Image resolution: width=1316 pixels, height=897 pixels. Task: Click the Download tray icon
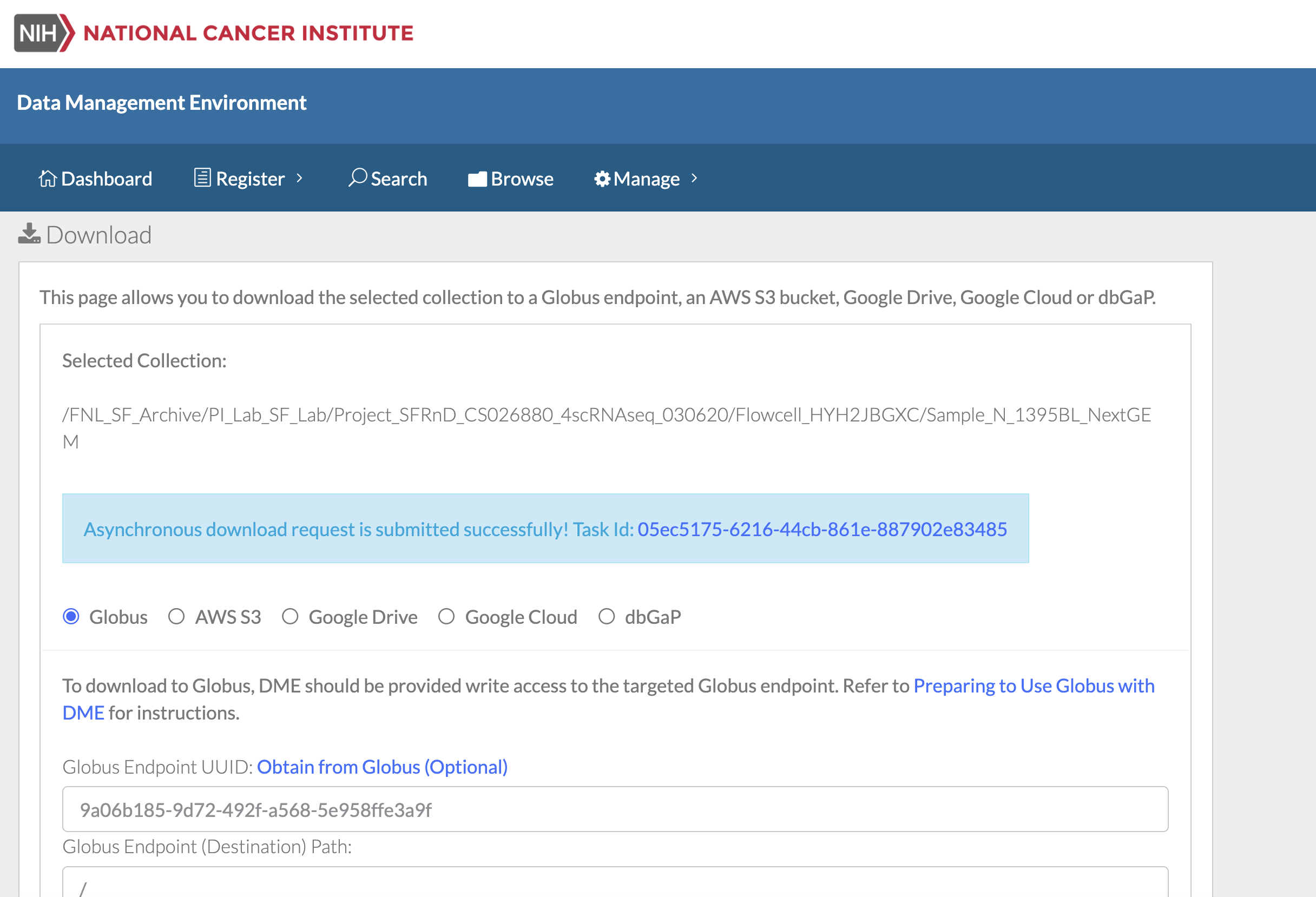pos(29,234)
